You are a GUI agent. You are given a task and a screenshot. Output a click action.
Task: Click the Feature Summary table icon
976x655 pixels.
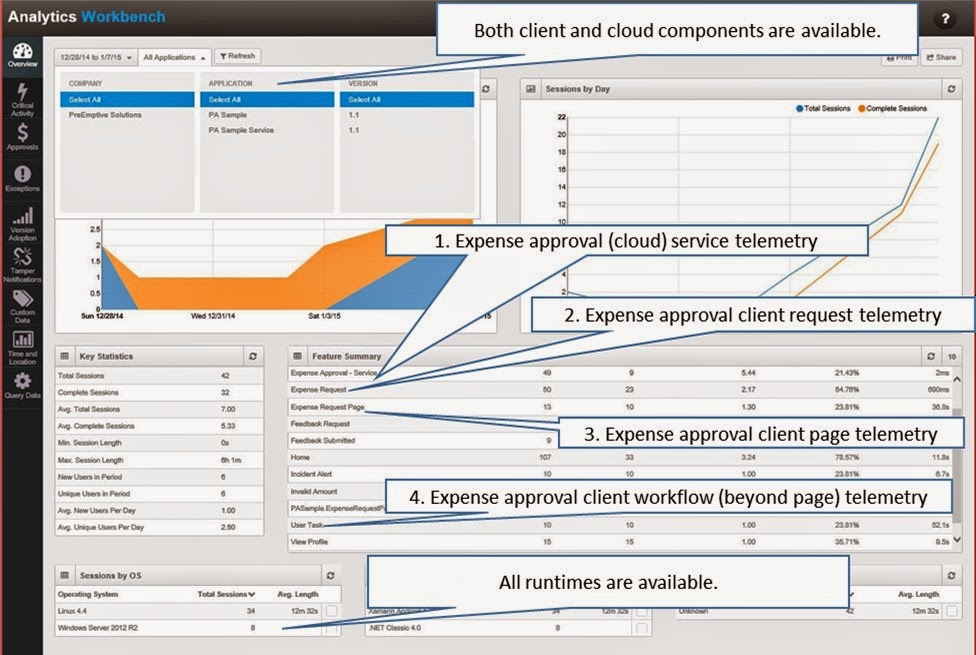(x=298, y=356)
